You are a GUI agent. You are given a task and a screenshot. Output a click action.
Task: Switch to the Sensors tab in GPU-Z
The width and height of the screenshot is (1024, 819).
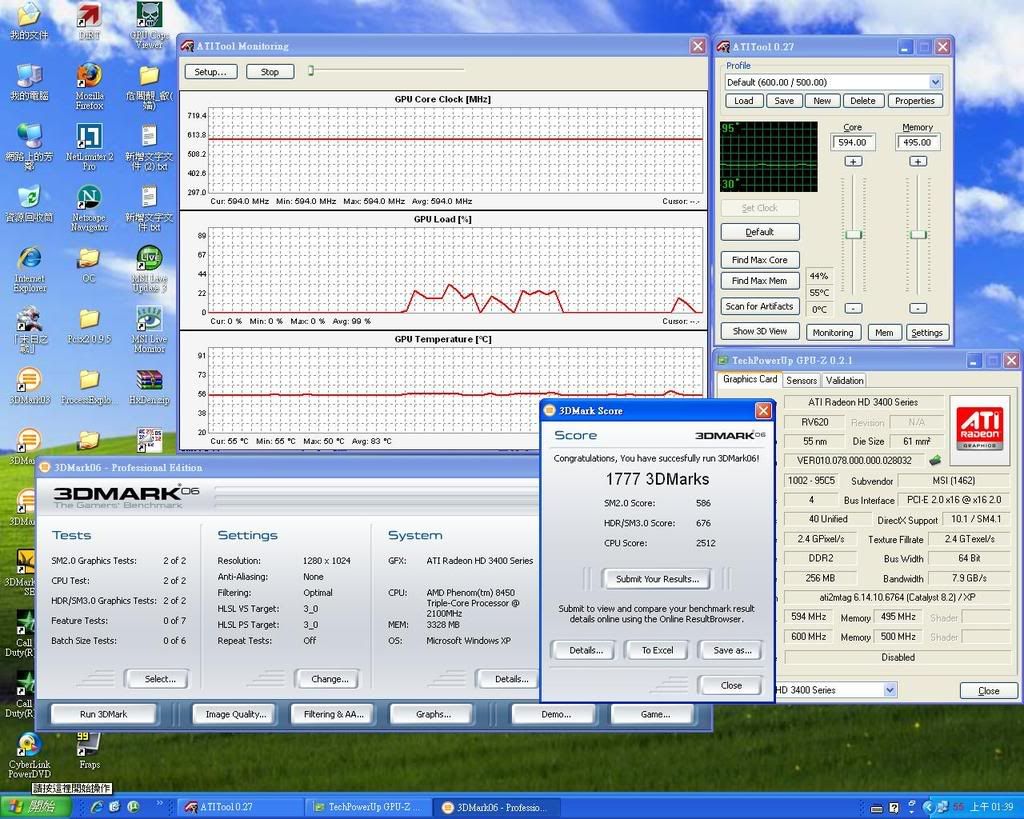pos(801,380)
